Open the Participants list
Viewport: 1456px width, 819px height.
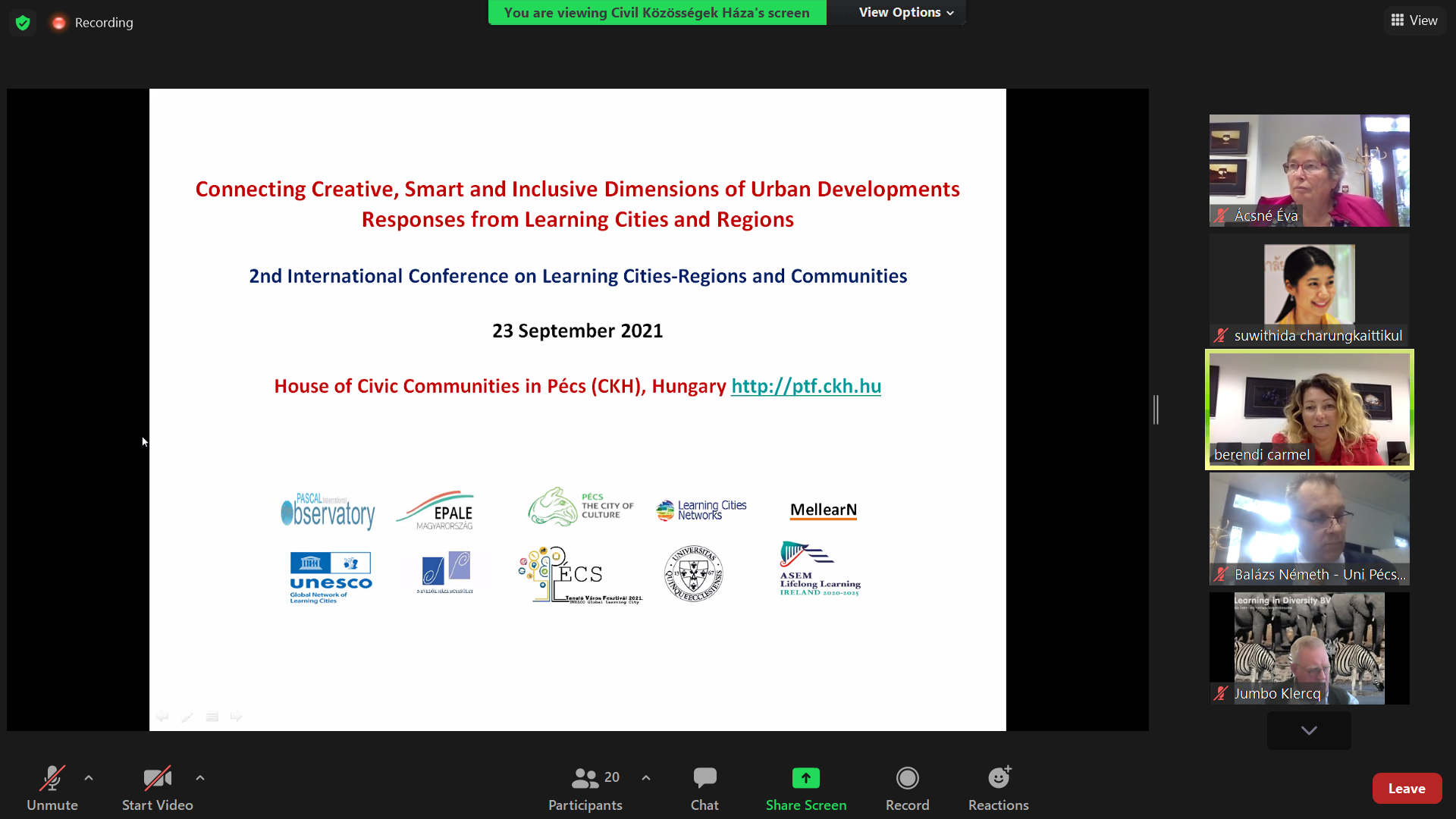tap(585, 788)
